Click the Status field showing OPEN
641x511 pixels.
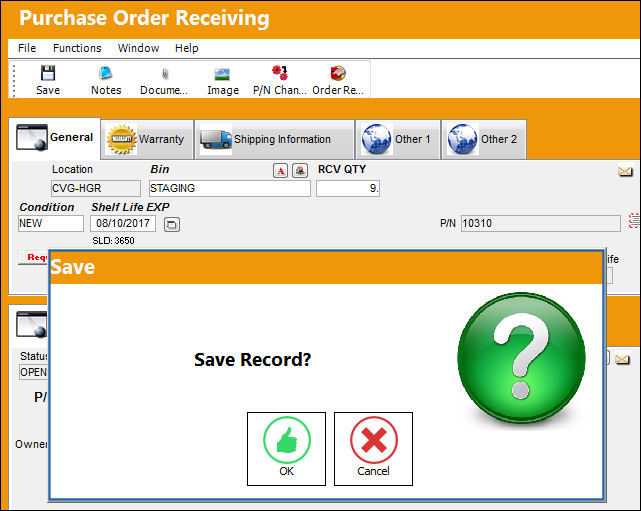coord(34,372)
